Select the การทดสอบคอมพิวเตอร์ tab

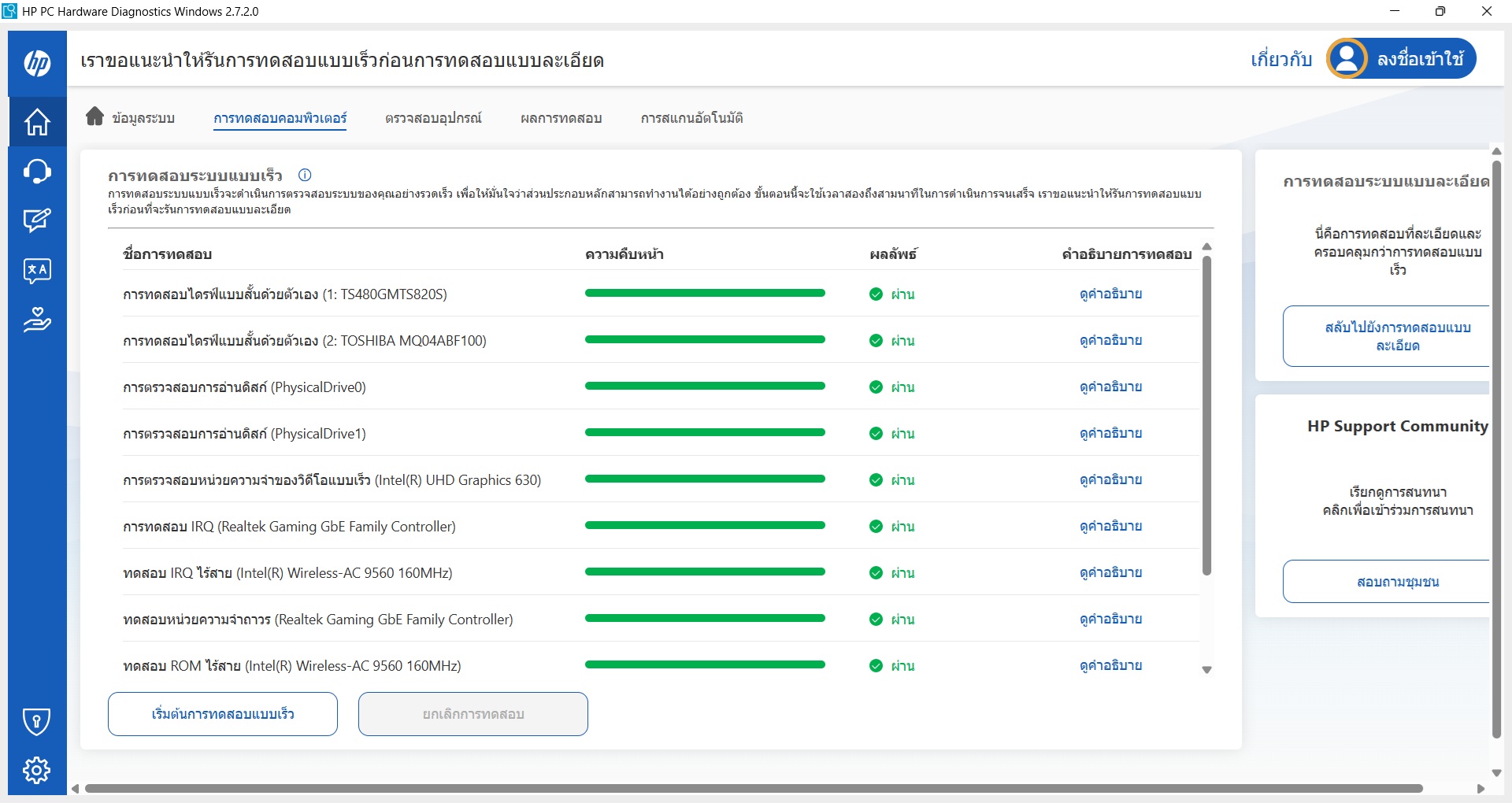280,118
